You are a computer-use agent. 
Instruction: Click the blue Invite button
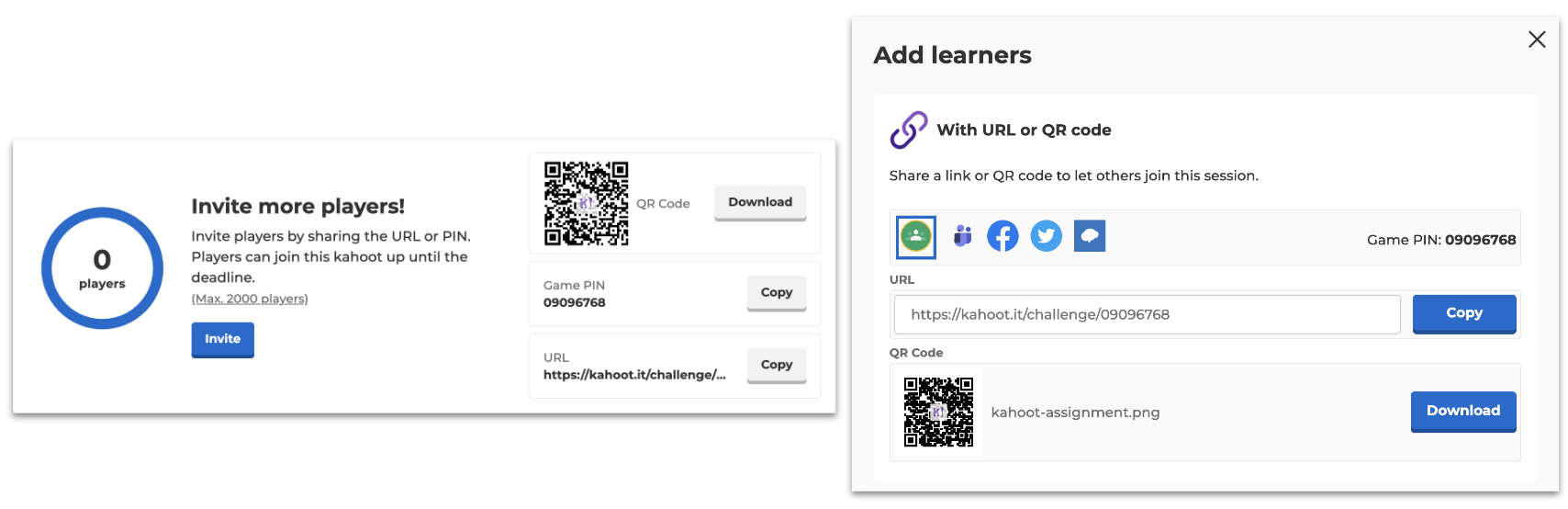coord(222,339)
